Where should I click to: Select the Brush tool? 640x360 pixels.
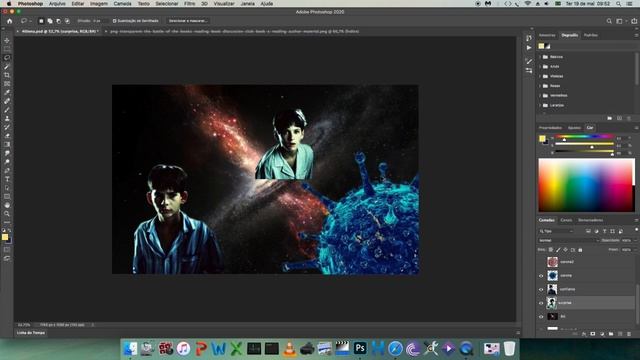click(7, 109)
